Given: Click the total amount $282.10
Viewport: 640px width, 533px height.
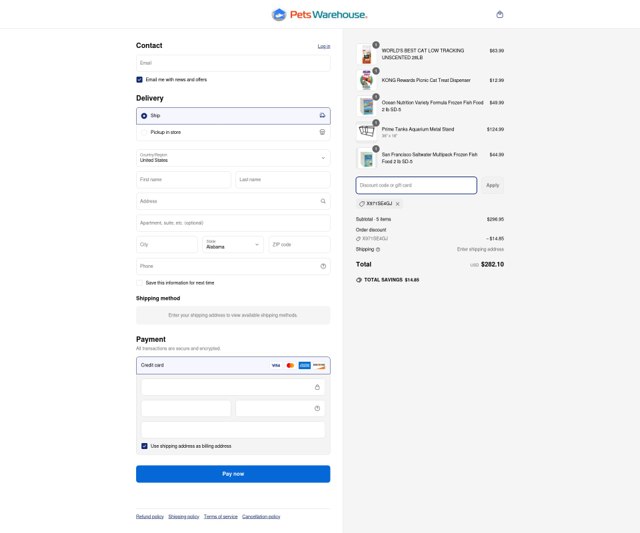Looking at the screenshot, I should pyautogui.click(x=492, y=264).
